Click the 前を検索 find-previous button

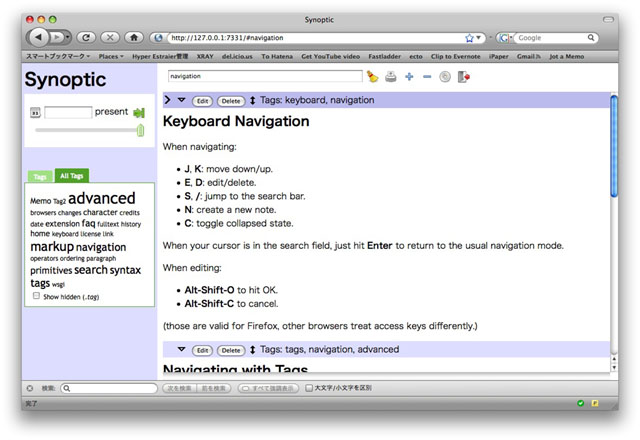214,388
